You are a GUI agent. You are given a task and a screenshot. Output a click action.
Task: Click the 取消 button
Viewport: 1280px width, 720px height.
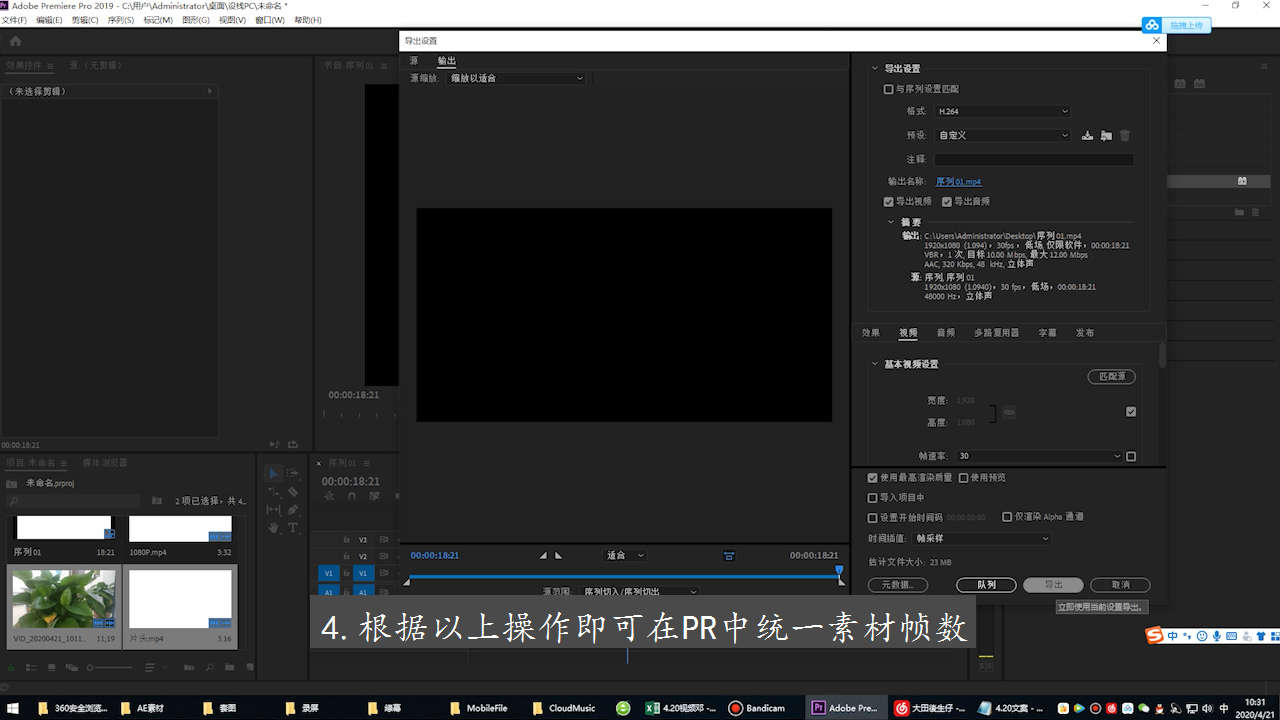[1120, 585]
